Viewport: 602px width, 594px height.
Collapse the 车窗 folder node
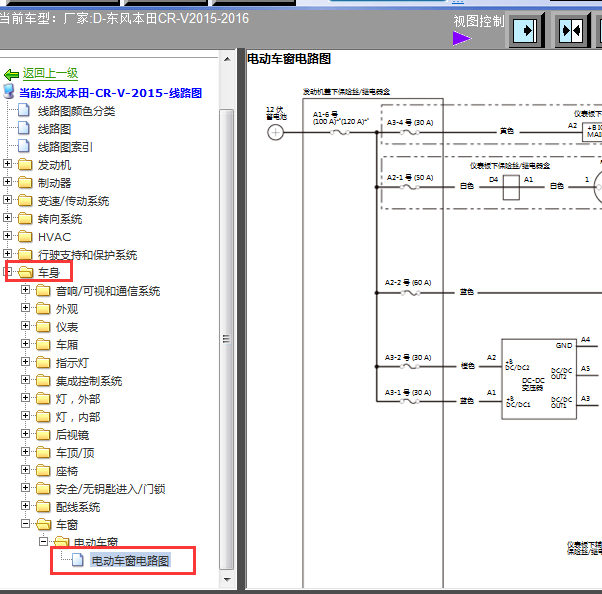pyautogui.click(x=25, y=524)
